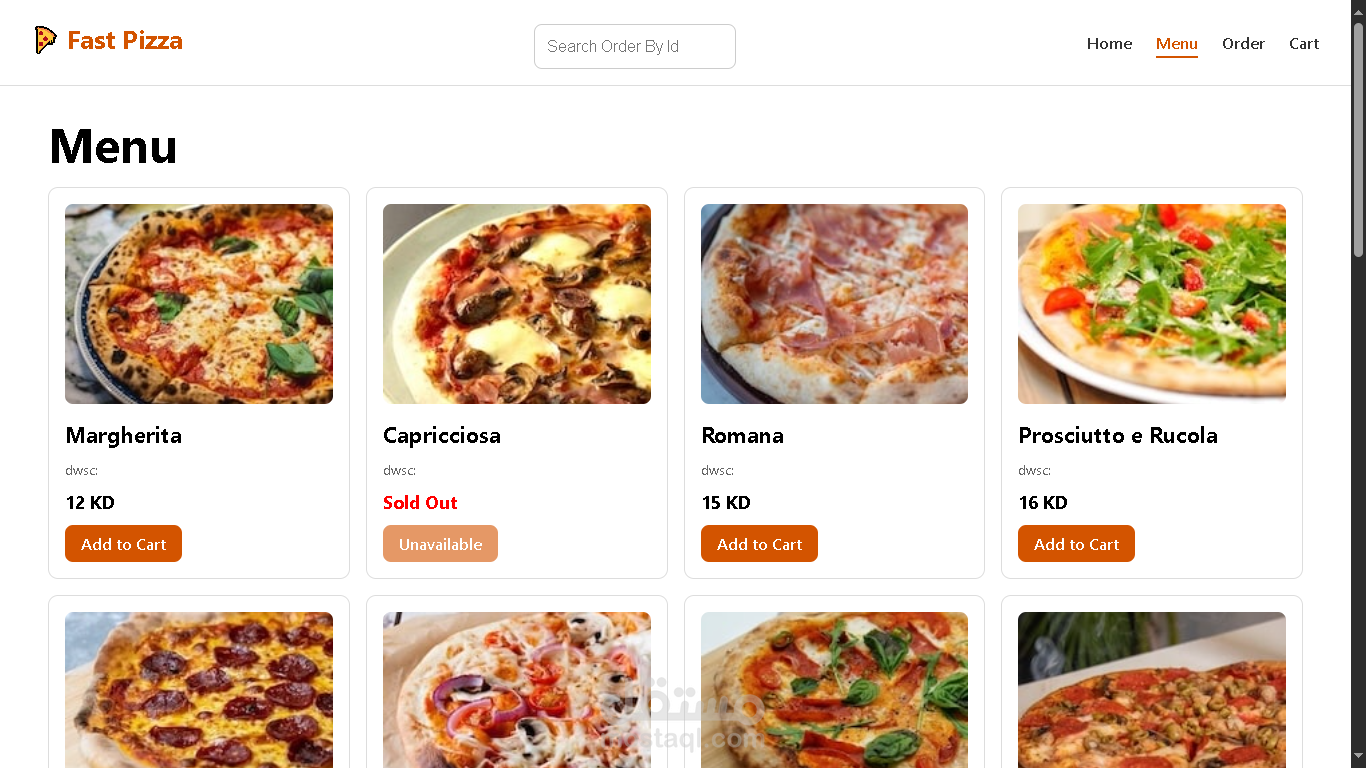Navigate to the Order page

pos(1243,44)
